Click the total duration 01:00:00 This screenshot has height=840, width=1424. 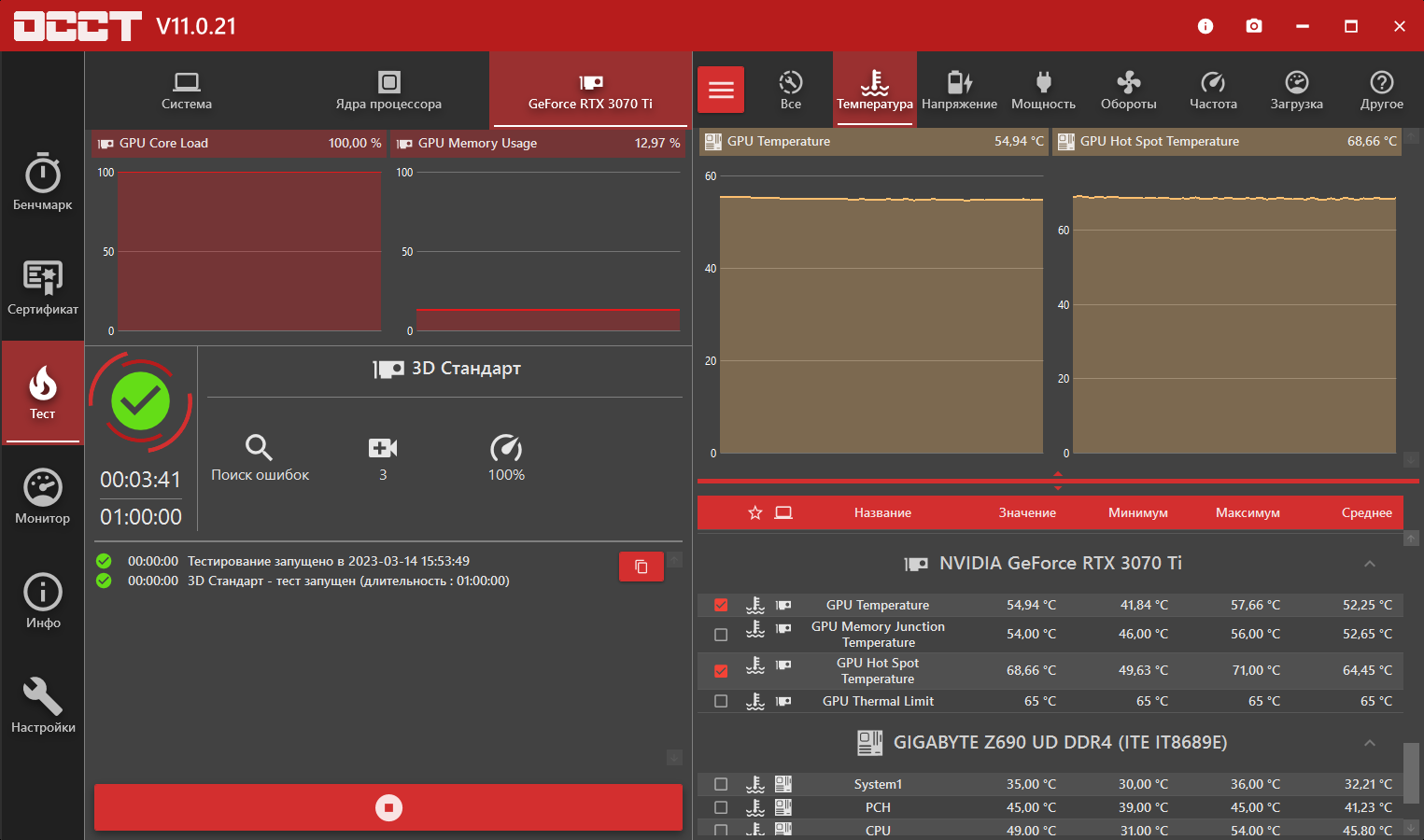tap(141, 517)
